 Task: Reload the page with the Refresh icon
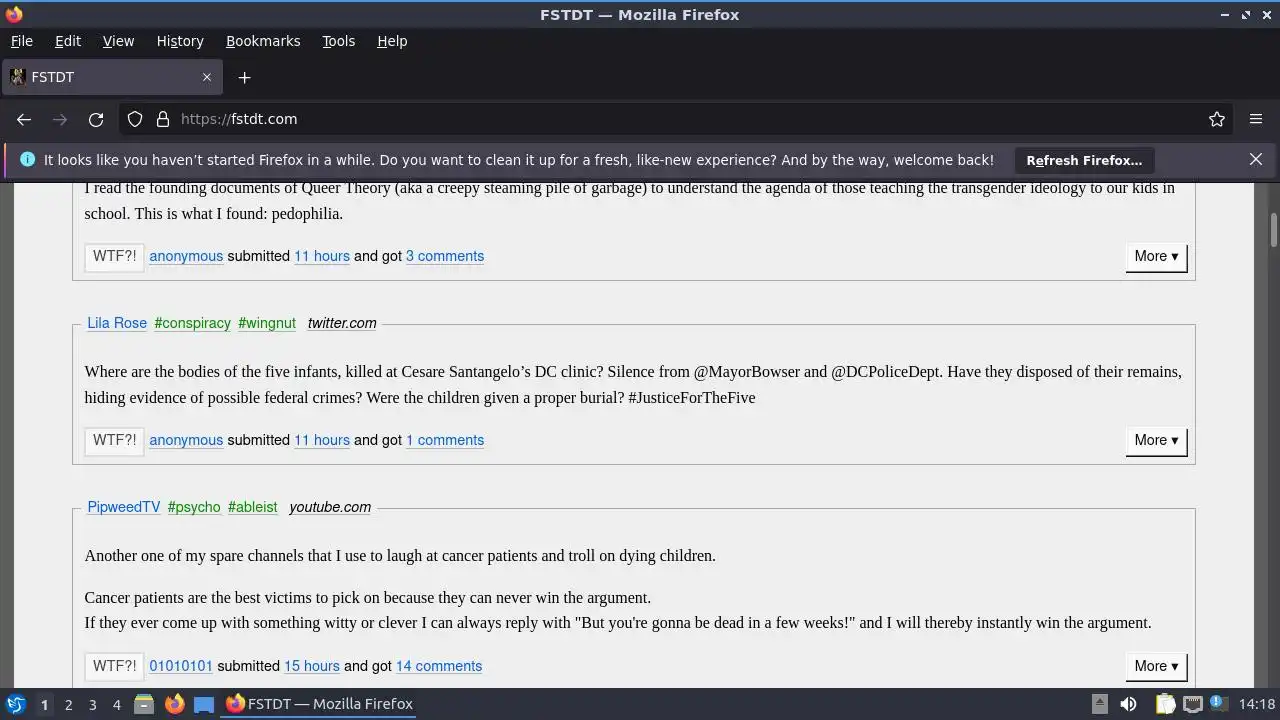96,119
